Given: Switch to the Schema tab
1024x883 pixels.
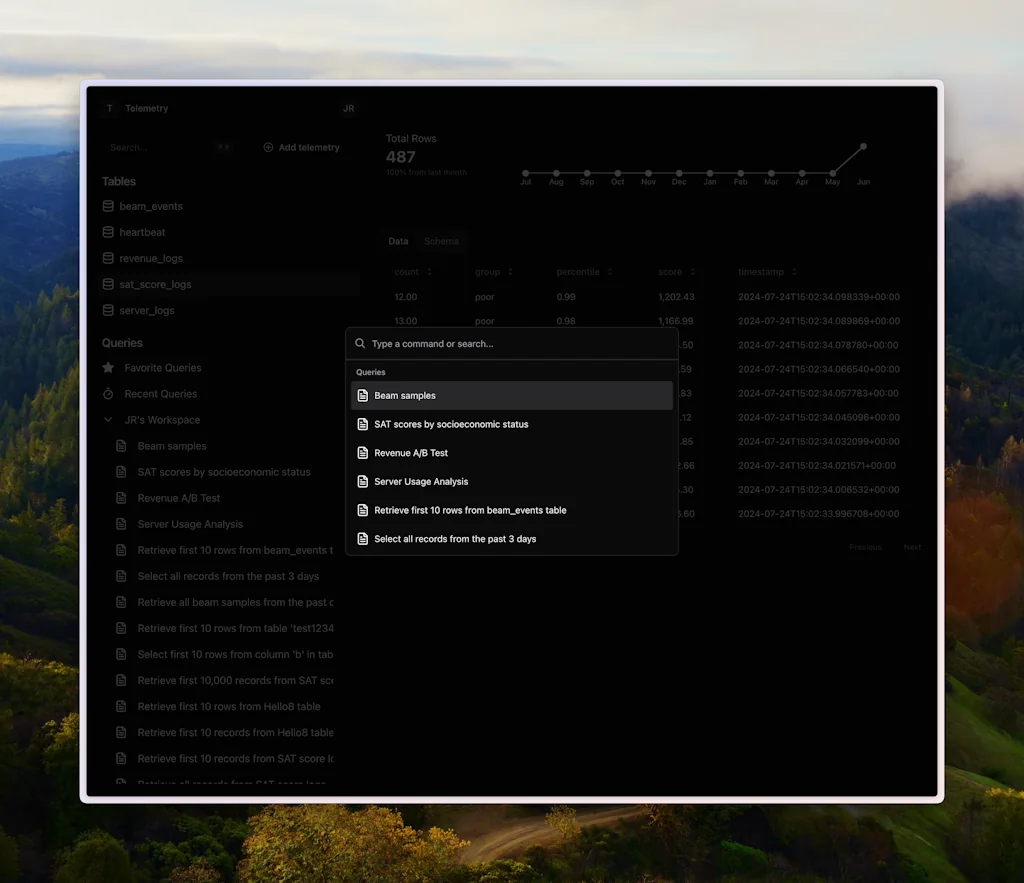Looking at the screenshot, I should pos(441,241).
